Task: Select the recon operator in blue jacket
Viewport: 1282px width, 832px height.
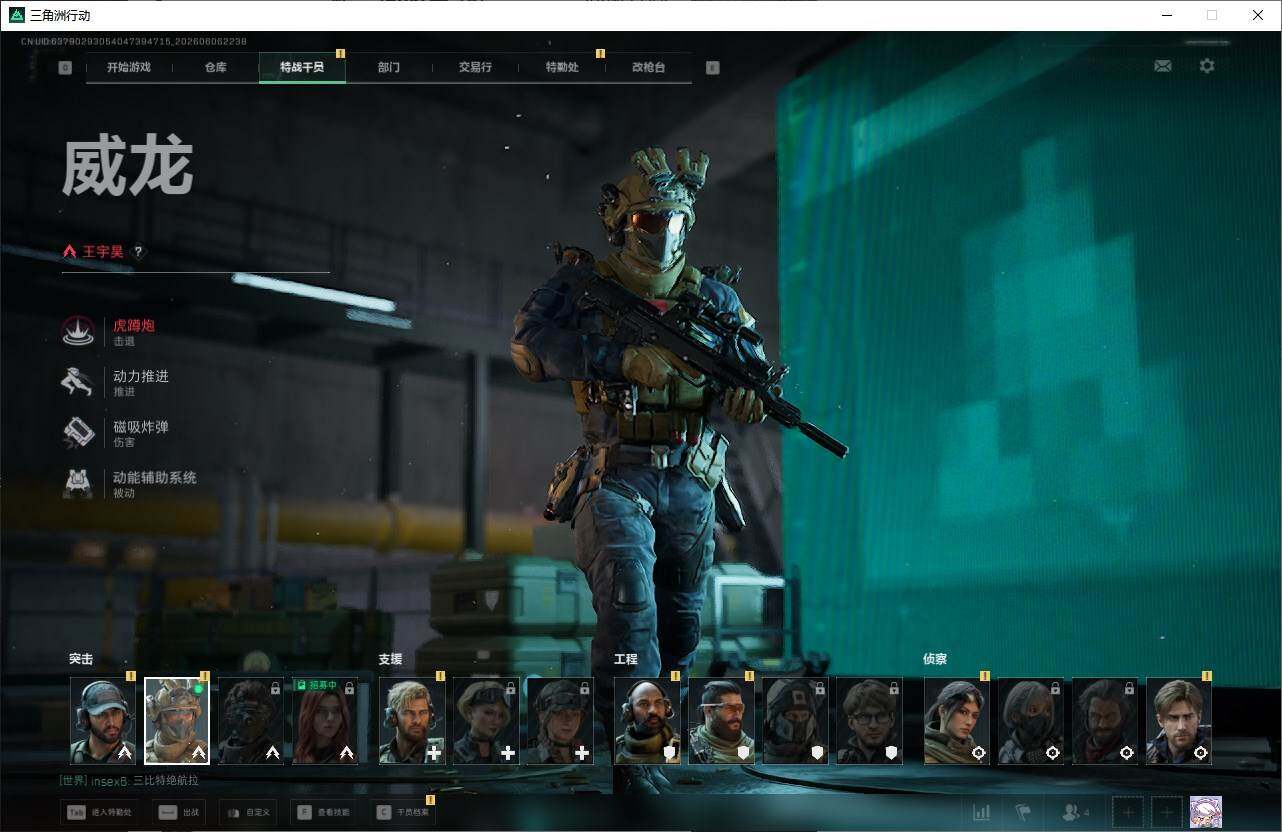Action: pos(1179,721)
